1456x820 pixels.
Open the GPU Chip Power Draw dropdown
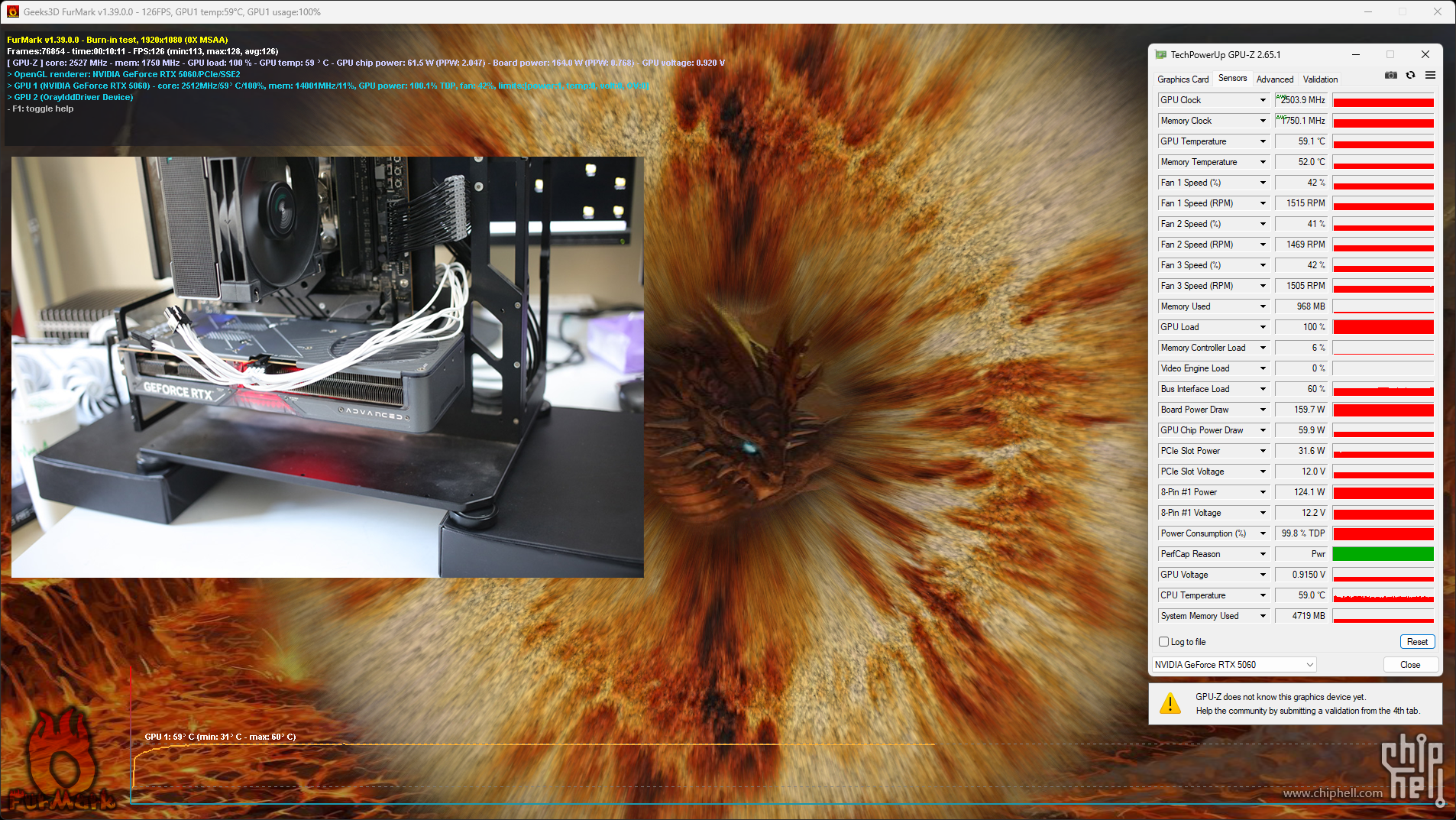[1263, 430]
